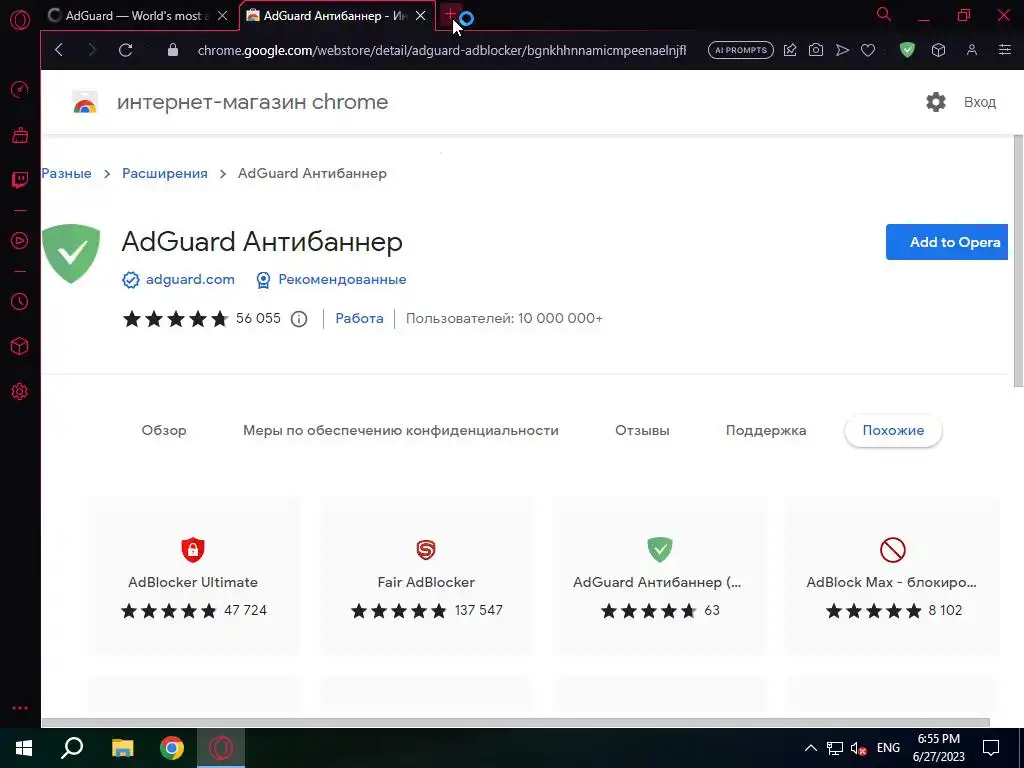Open Расширения breadcrumb link
The height and width of the screenshot is (768, 1024).
pos(165,174)
